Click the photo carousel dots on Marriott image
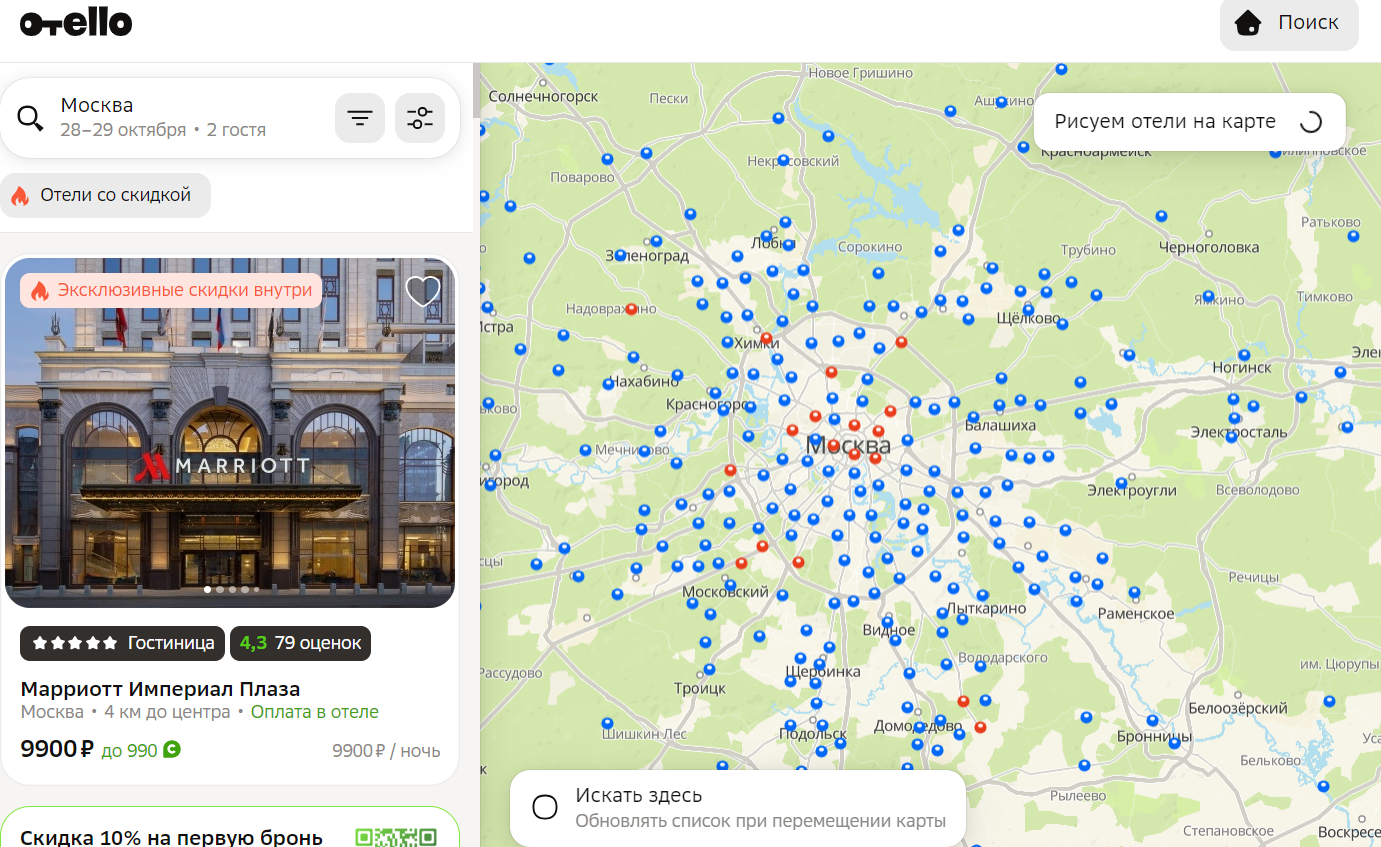 (231, 590)
